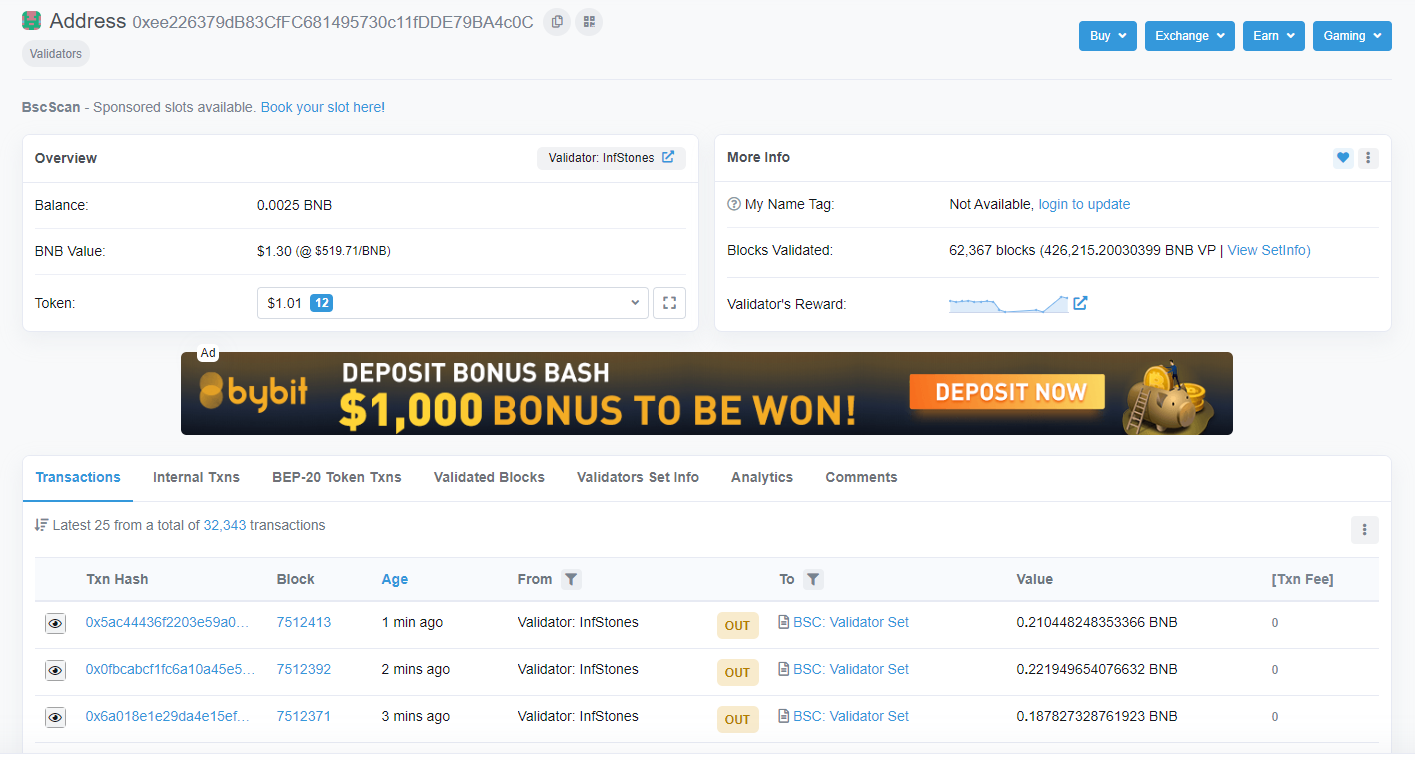This screenshot has width=1415, height=760.
Task: Open block 7512413
Action: (304, 622)
